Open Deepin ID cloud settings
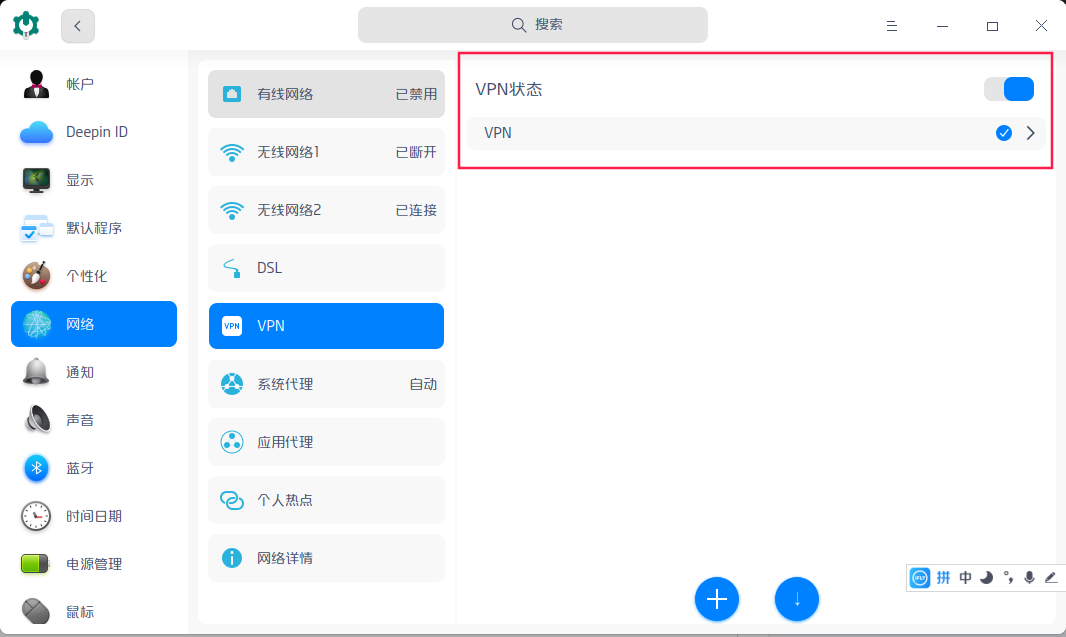This screenshot has height=637, width=1066. pos(94,132)
